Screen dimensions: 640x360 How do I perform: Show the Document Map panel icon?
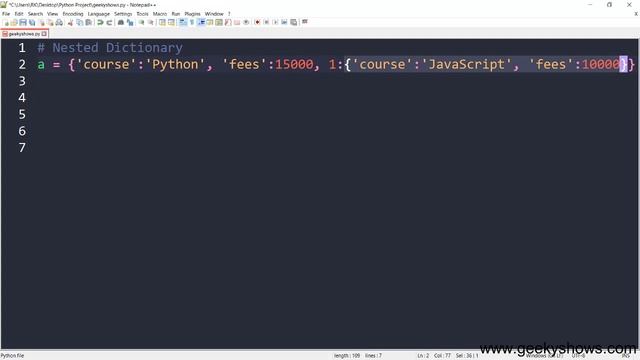coord(219,22)
